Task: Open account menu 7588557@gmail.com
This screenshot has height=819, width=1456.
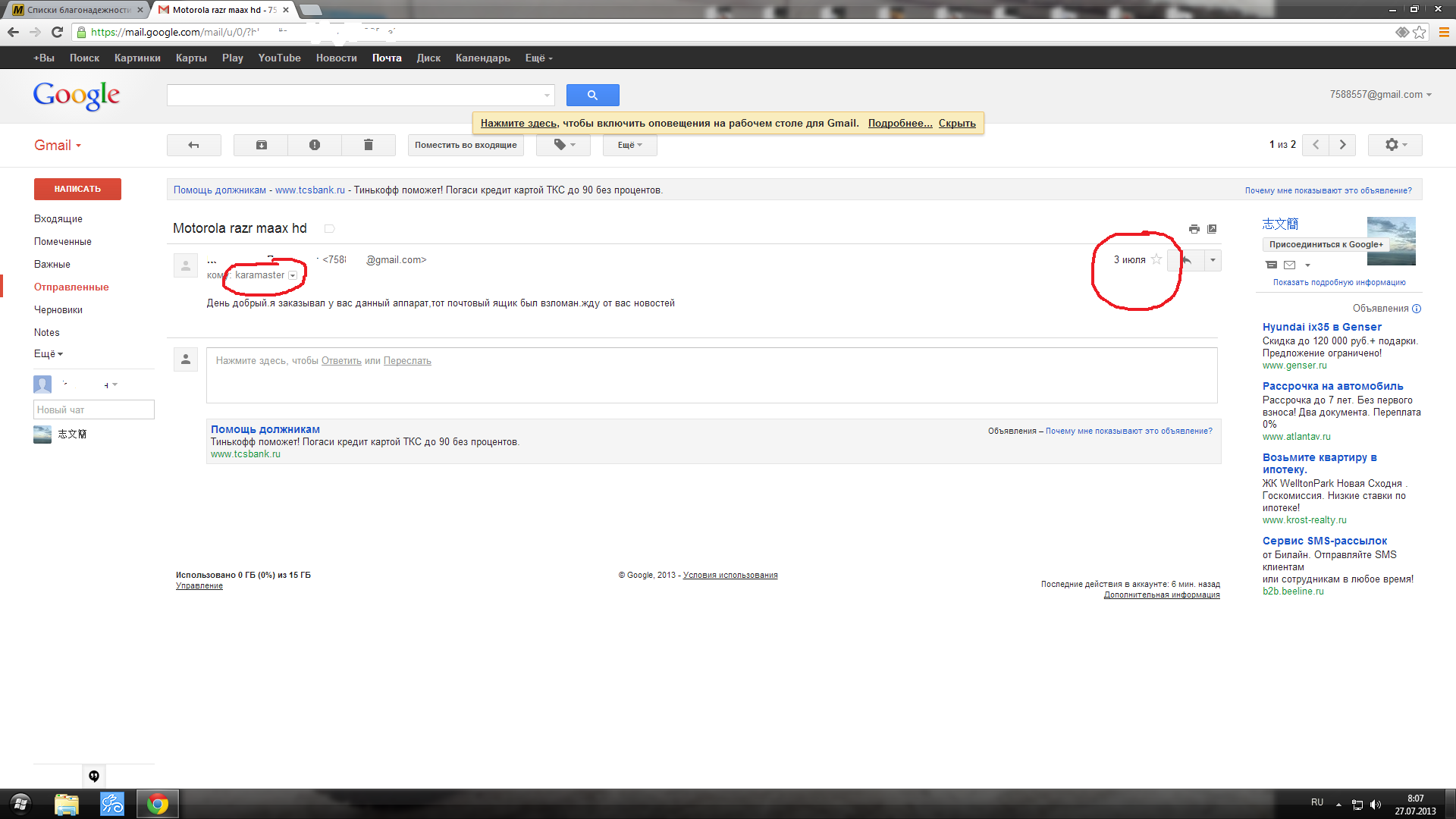Action: [x=1380, y=95]
